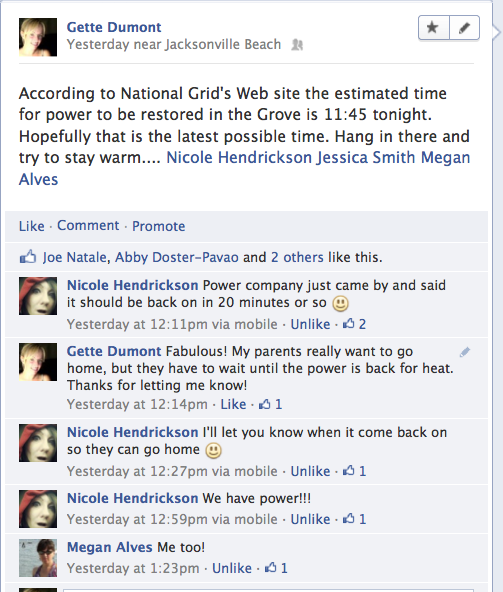Click the Promote link
The image size is (503, 592).
159,226
